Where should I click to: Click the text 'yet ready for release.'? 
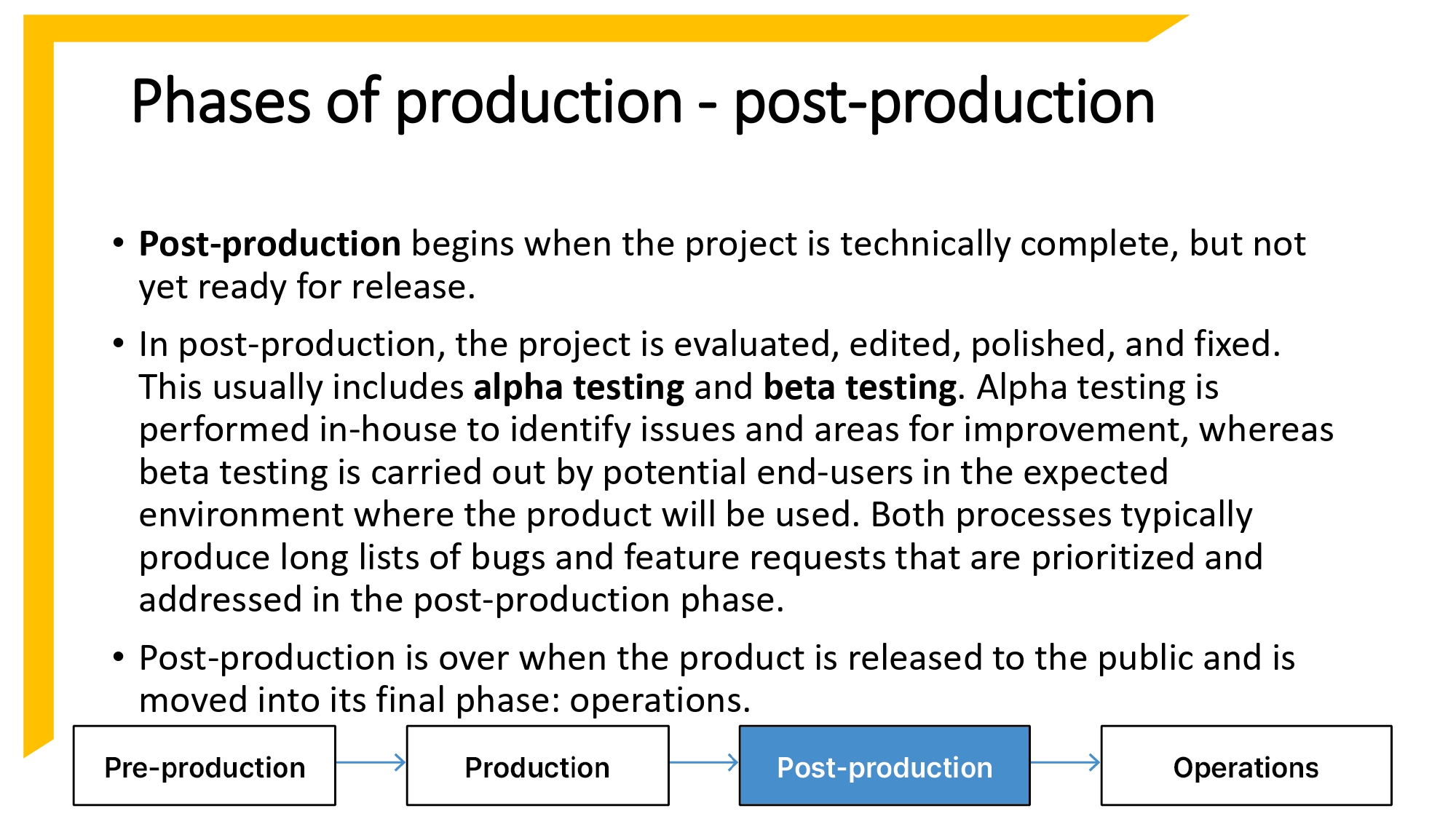(306, 287)
